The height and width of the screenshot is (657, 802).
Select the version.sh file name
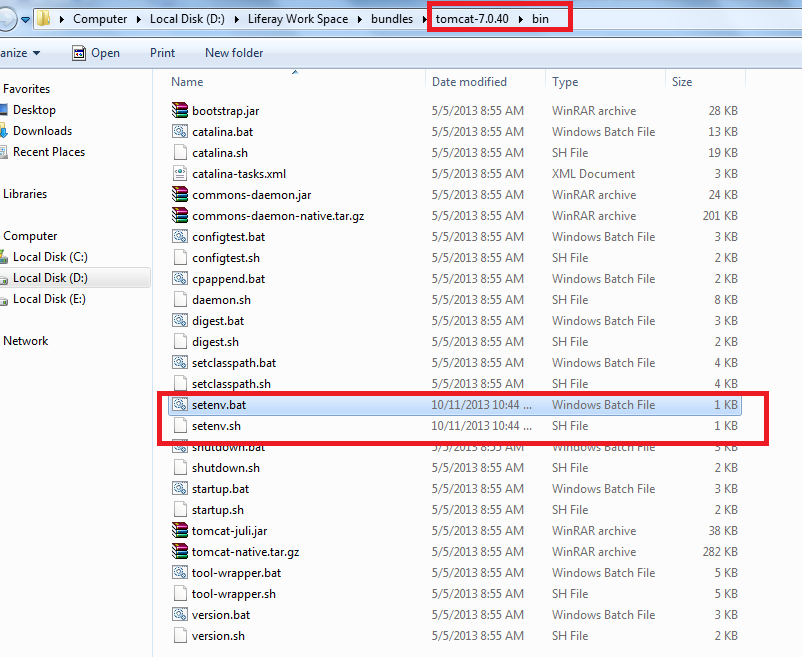tap(218, 636)
